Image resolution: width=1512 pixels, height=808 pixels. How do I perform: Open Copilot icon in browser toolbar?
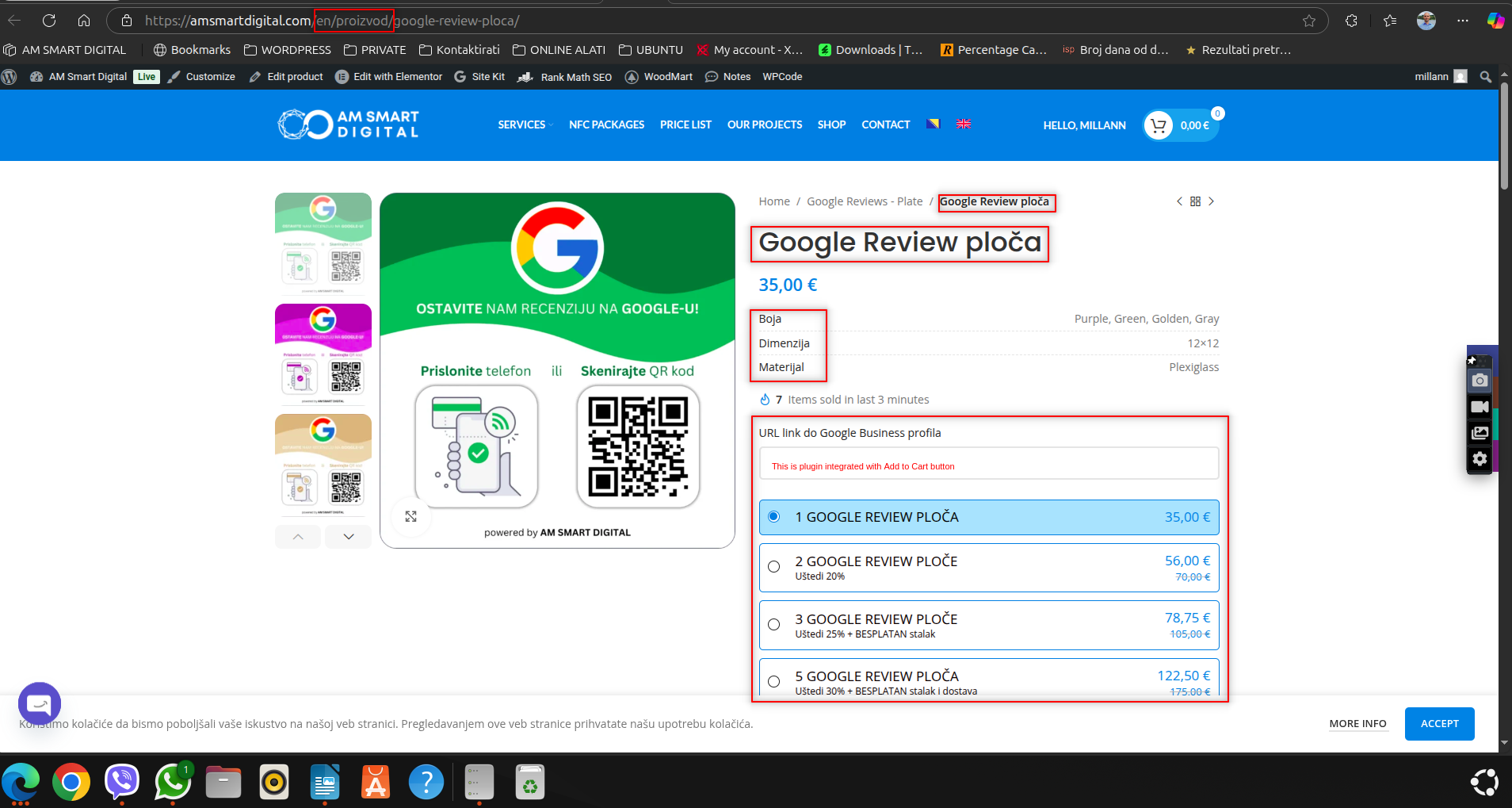[x=1495, y=21]
